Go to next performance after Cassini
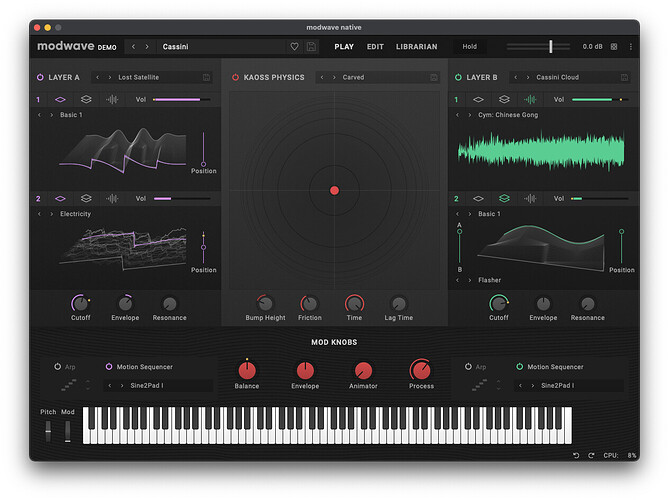Screen dimensions: 669x500 click(x=147, y=47)
